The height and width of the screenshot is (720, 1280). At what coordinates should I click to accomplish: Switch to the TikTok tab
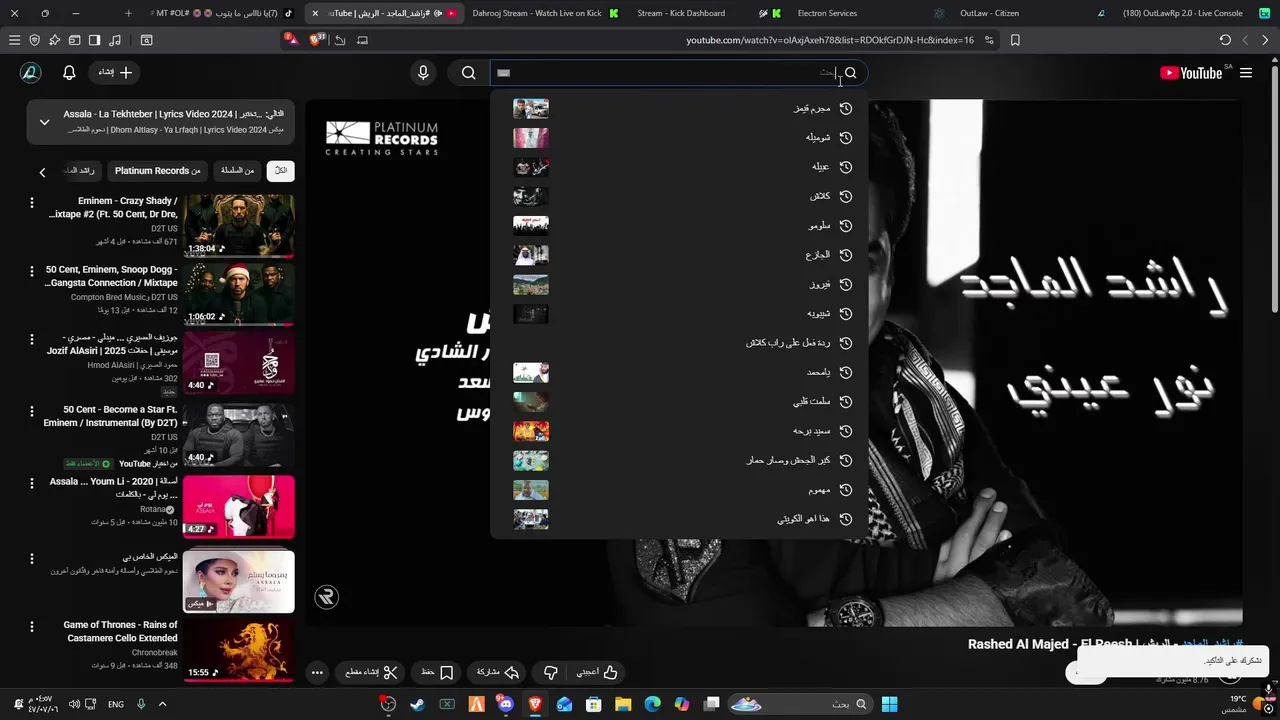coord(224,13)
